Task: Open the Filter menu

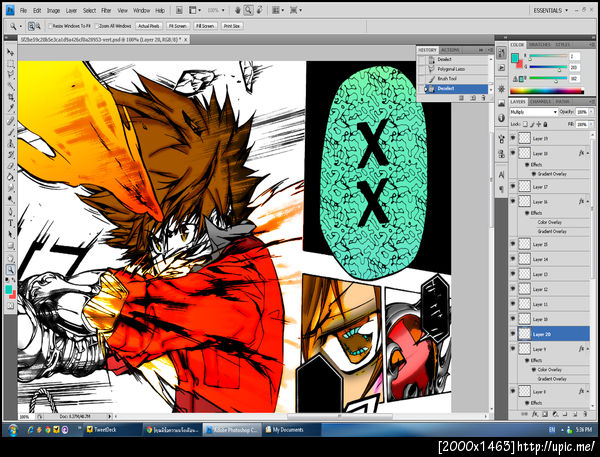Action: (106, 11)
